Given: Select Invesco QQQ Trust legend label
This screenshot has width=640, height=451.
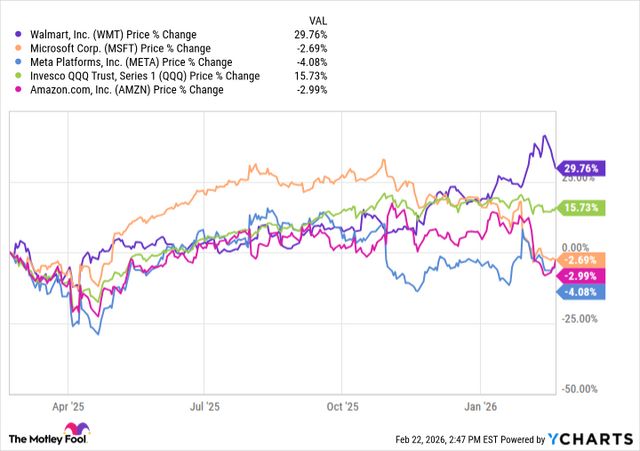Looking at the screenshot, I should pyautogui.click(x=140, y=75).
